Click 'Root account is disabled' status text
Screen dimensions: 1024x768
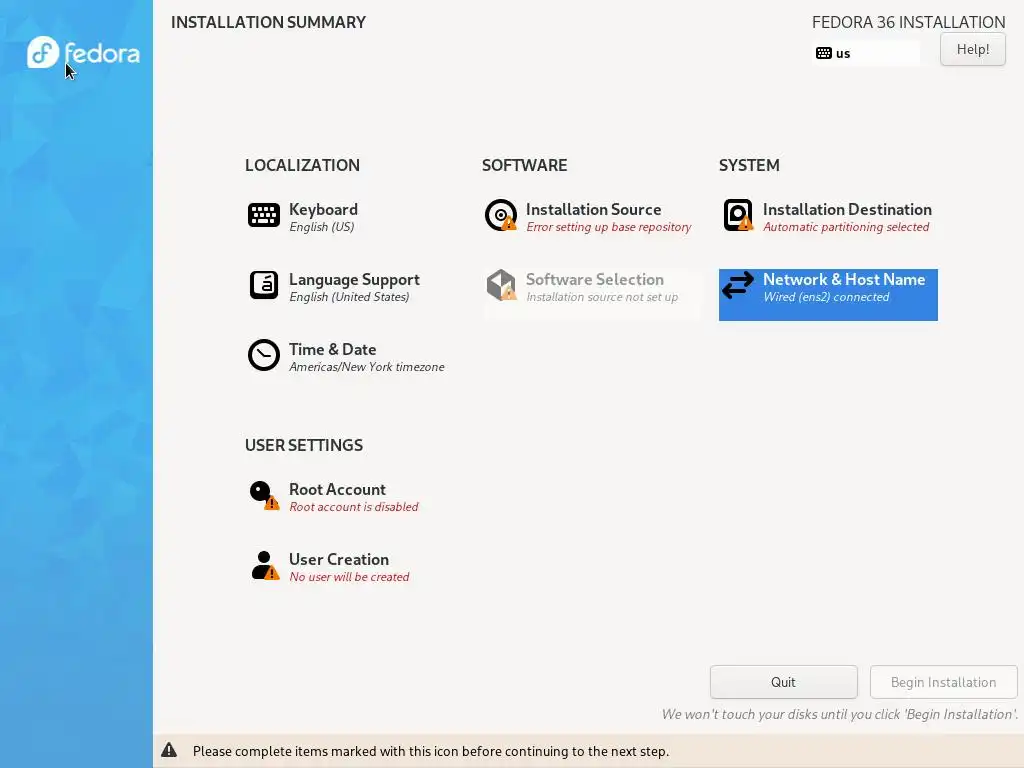(354, 507)
